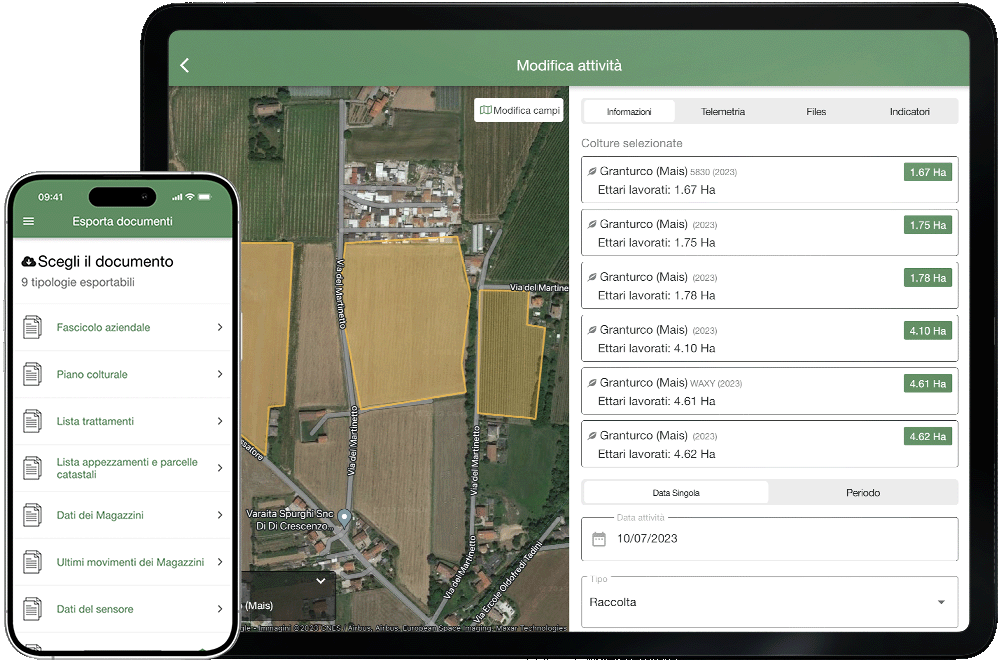
Task: Switch to the Informazioni tab
Action: click(x=629, y=112)
